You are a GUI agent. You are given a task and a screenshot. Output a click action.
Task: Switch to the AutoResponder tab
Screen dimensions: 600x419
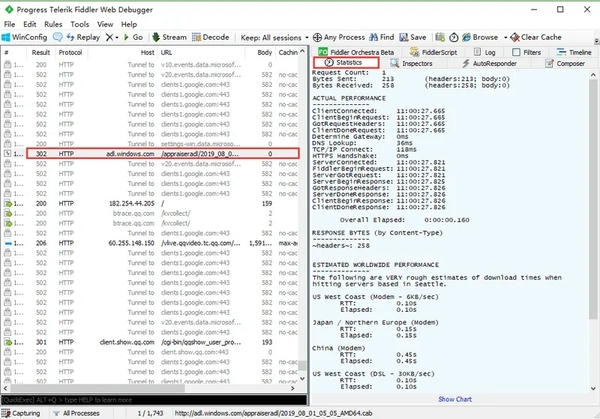tap(489, 64)
